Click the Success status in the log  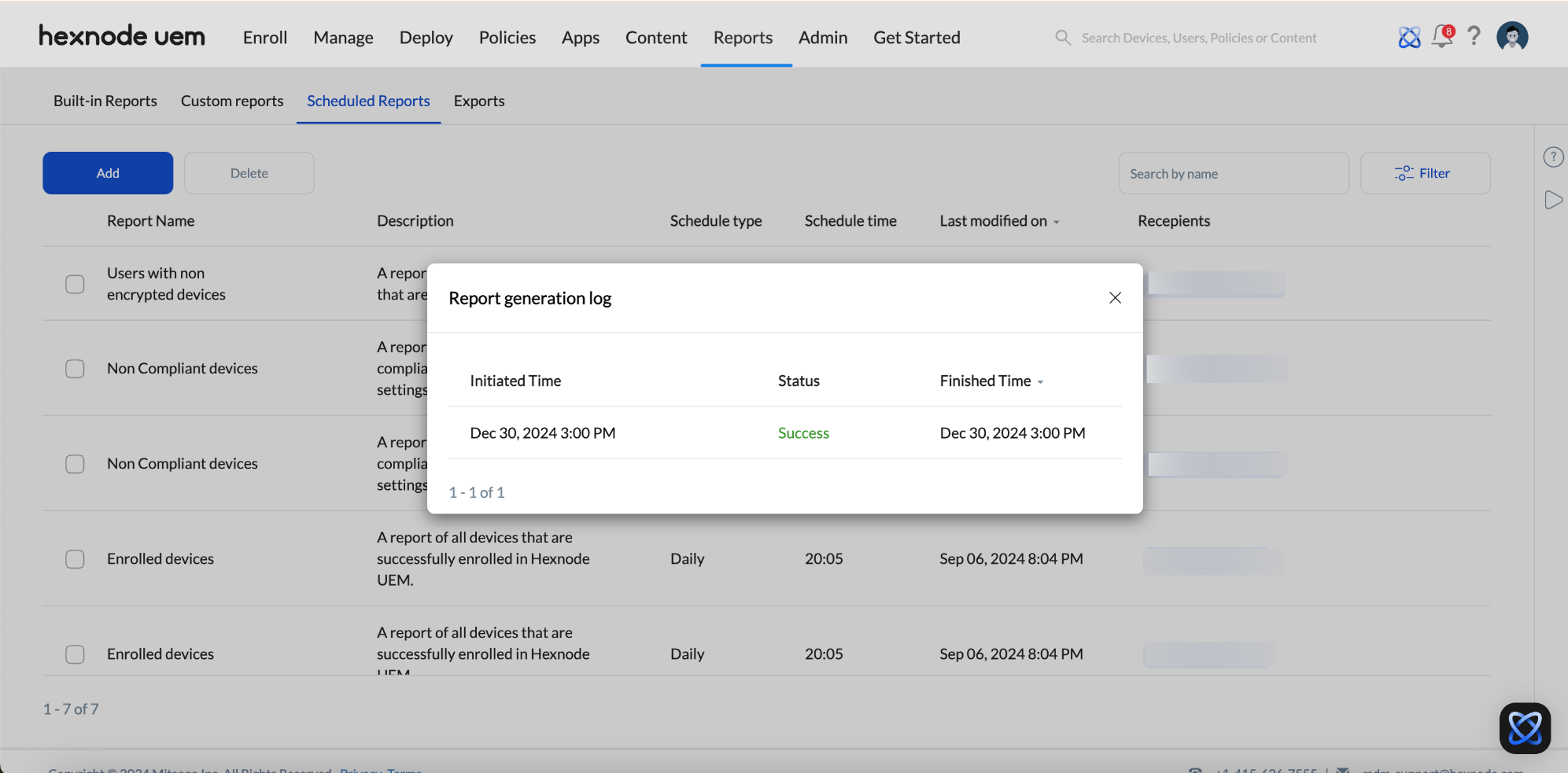click(803, 433)
